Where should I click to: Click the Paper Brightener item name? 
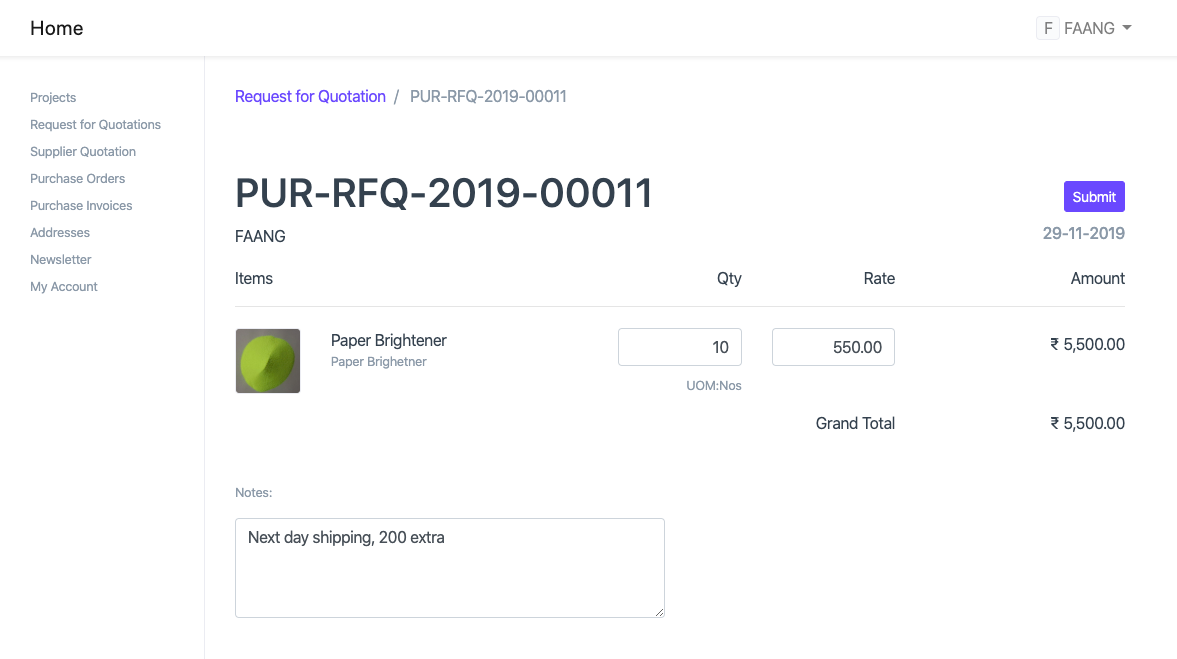tap(389, 340)
